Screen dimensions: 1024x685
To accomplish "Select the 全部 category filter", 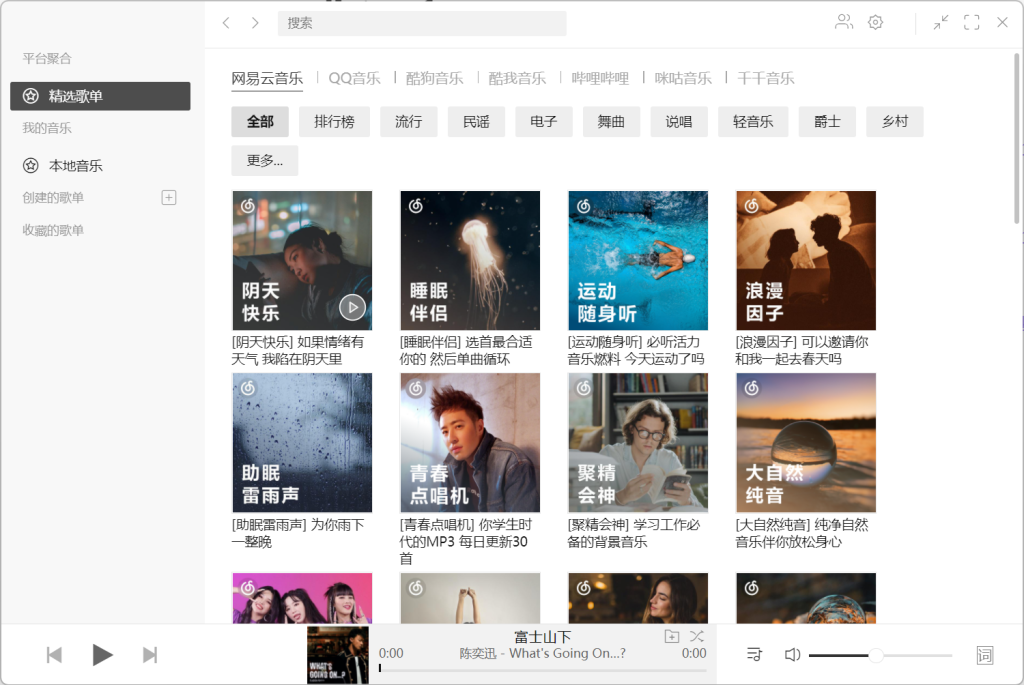I will [x=260, y=121].
